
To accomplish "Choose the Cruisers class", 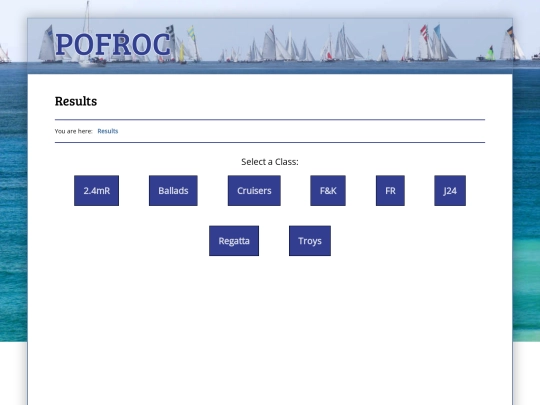I will pos(254,190).
